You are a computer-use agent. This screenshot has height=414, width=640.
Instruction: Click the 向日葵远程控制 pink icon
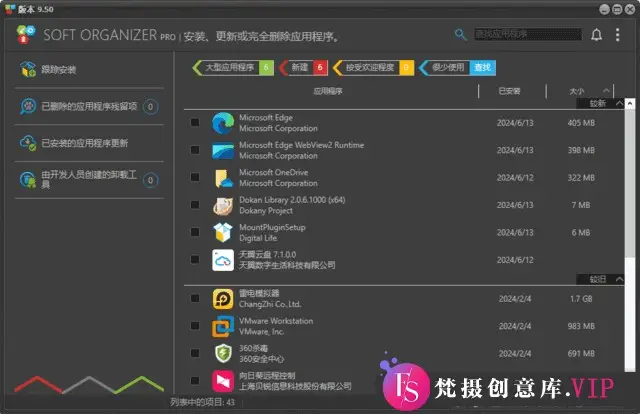223,381
